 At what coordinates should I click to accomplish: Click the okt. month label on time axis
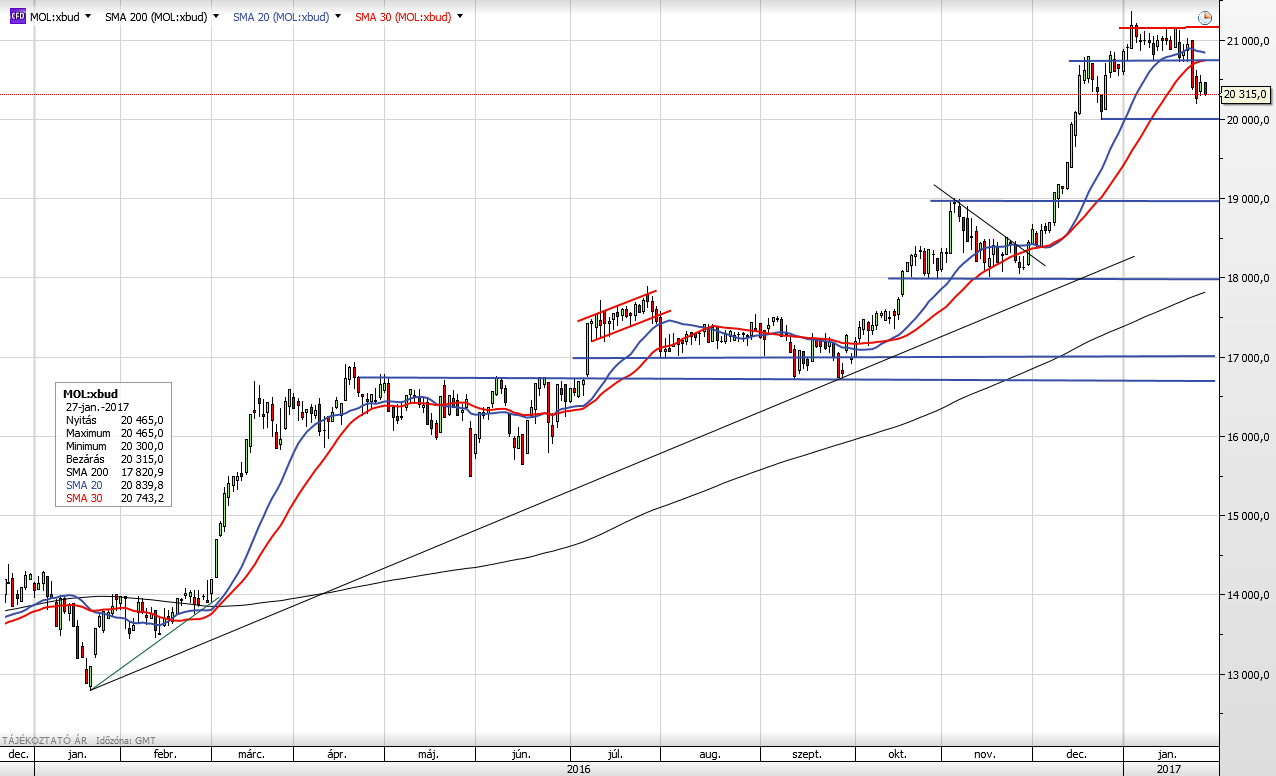pos(895,754)
